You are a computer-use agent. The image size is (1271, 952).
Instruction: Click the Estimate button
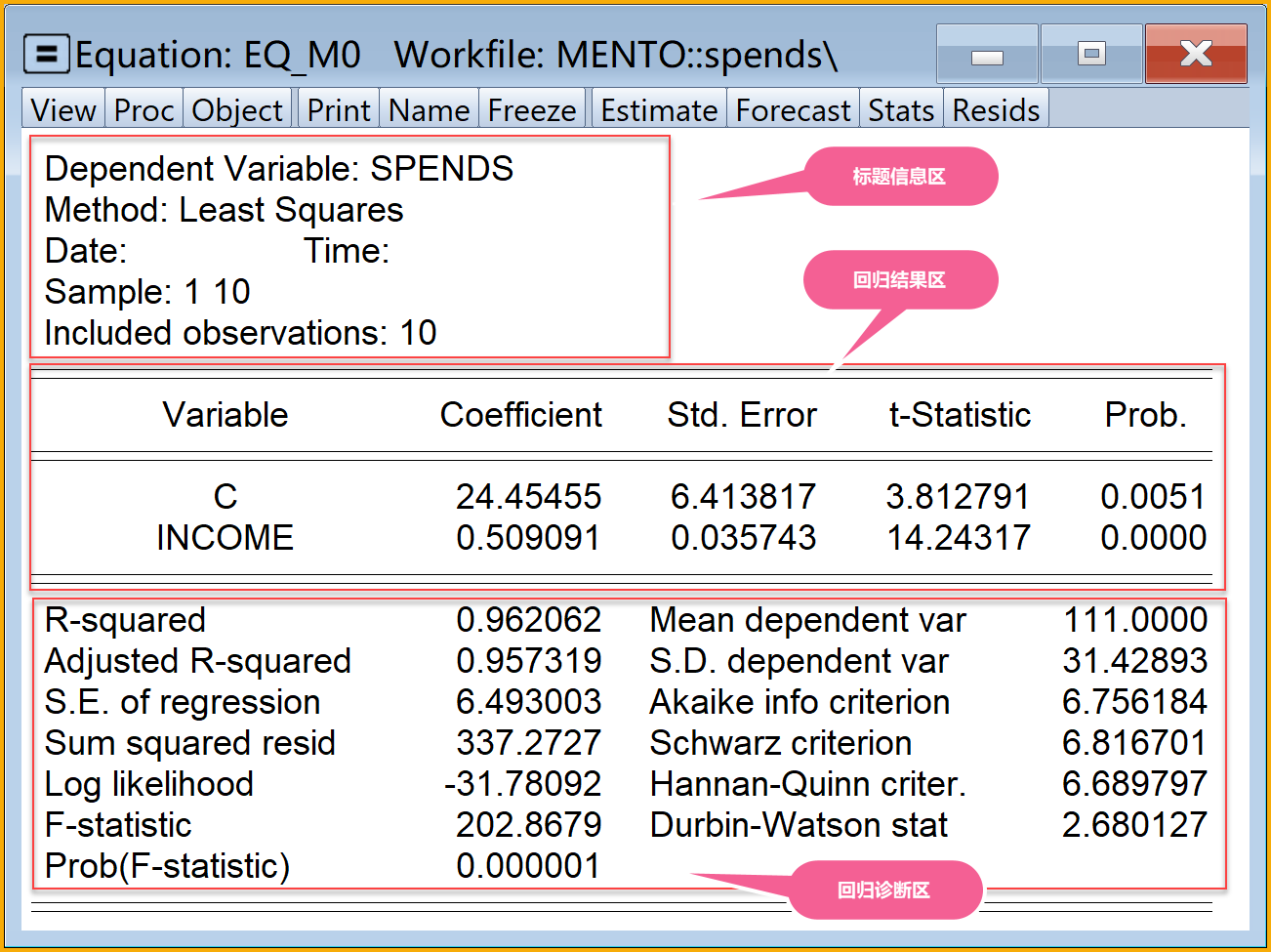659,110
